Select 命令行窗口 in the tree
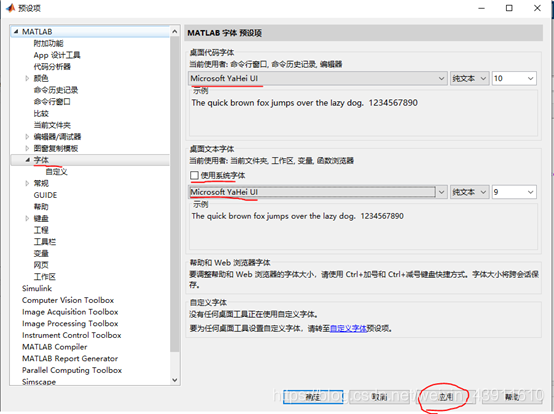The width and height of the screenshot is (554, 414). click(x=52, y=101)
